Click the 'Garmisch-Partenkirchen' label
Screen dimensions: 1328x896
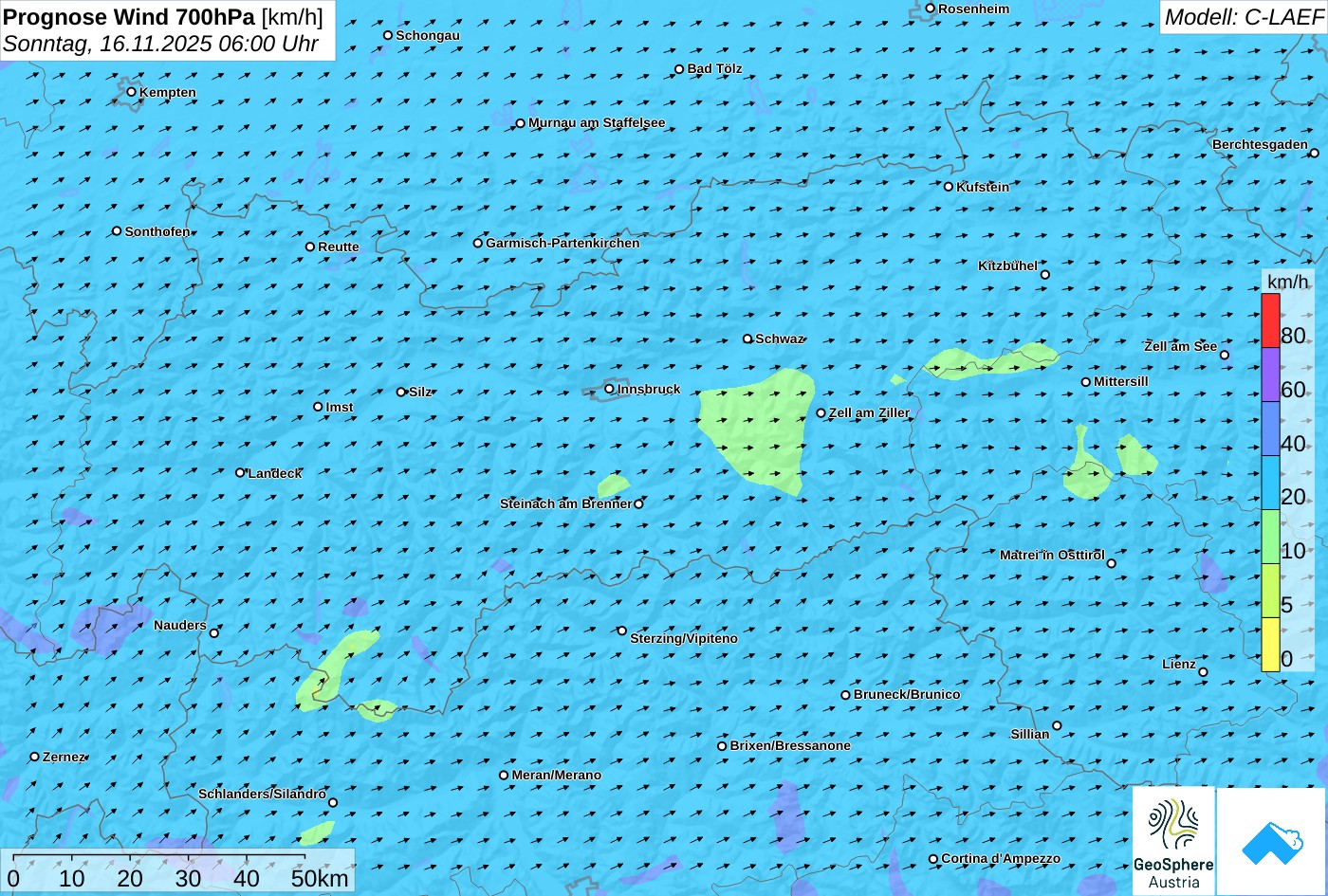[x=563, y=243]
